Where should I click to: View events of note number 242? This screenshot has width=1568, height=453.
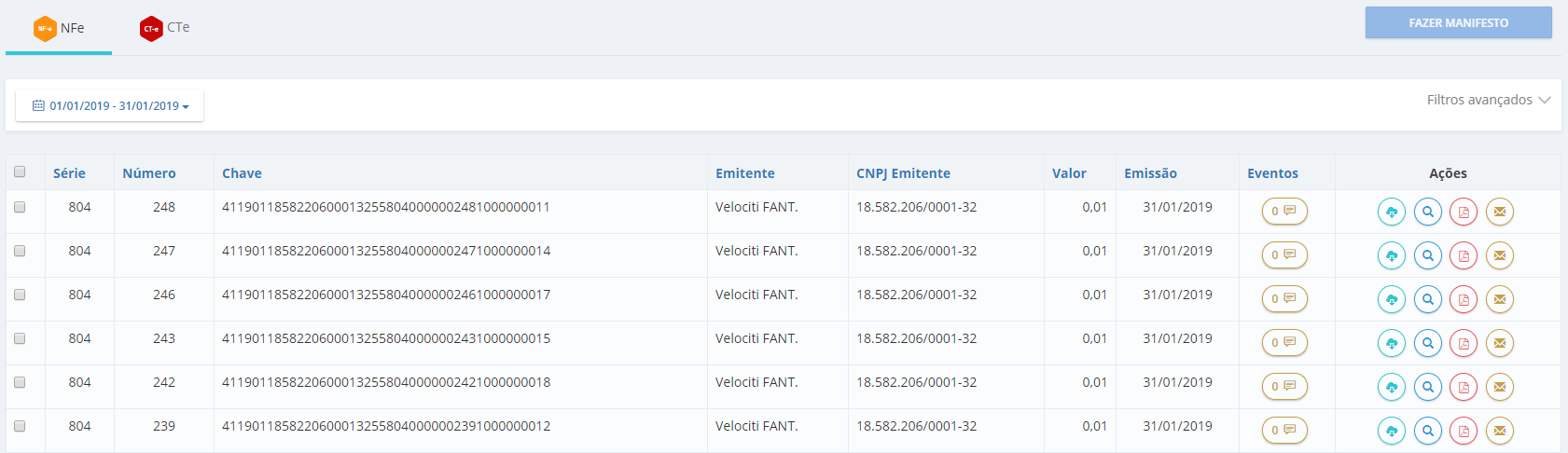coord(1284,386)
